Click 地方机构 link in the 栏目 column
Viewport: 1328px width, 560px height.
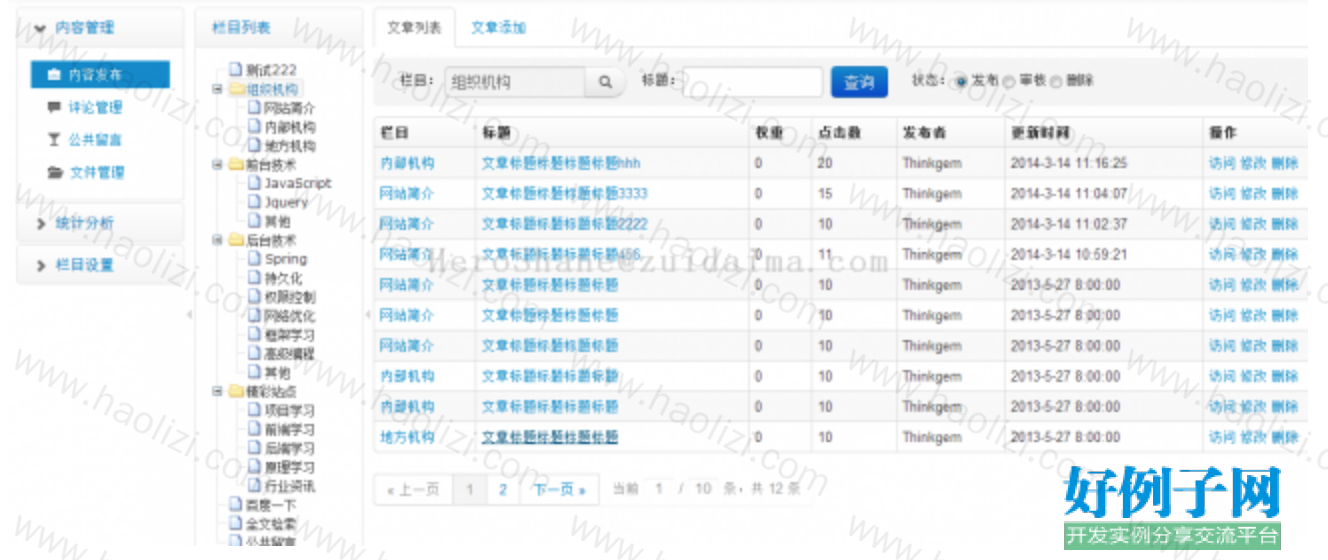coord(407,437)
